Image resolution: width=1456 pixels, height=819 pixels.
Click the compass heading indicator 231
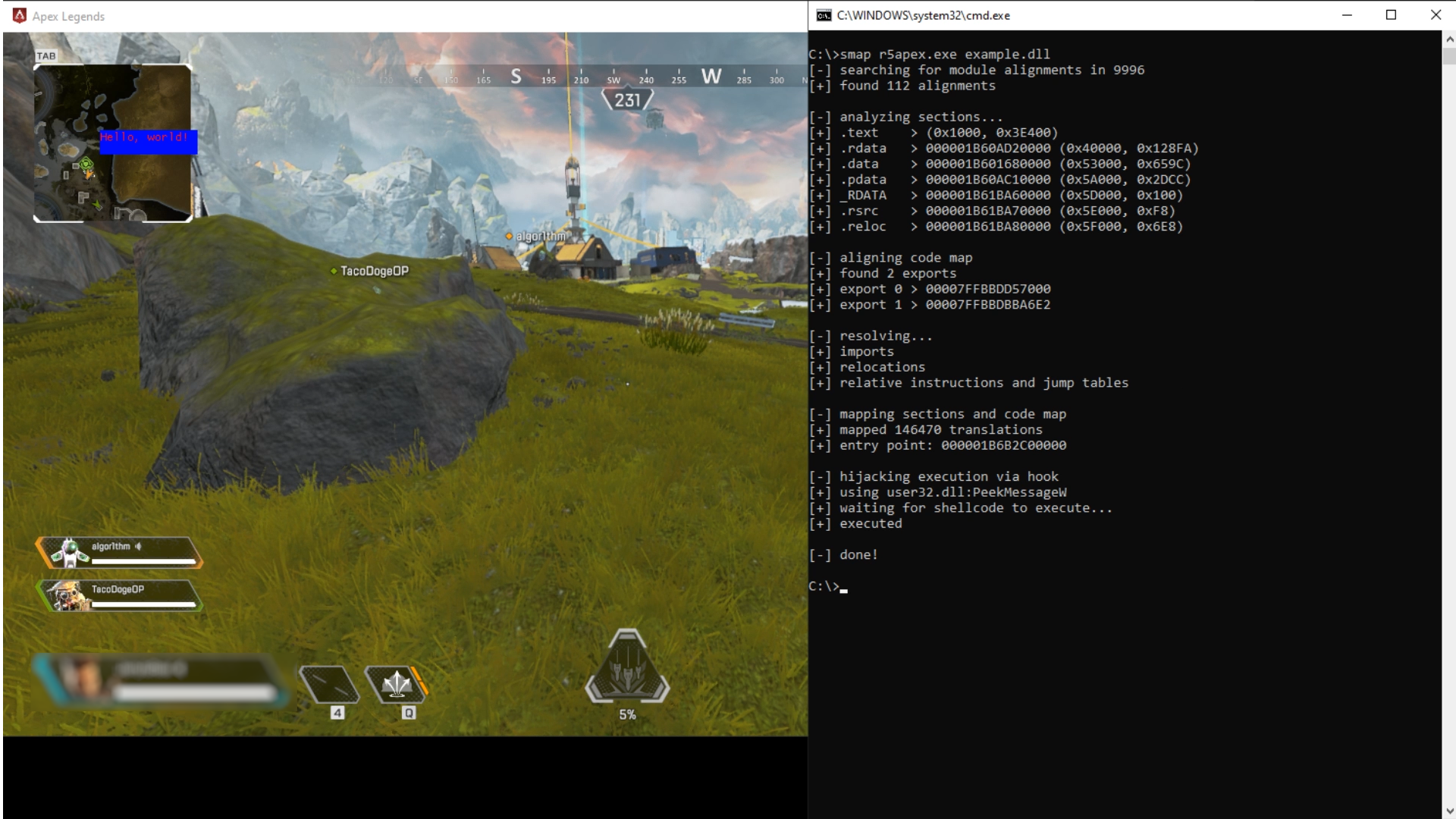pyautogui.click(x=627, y=100)
